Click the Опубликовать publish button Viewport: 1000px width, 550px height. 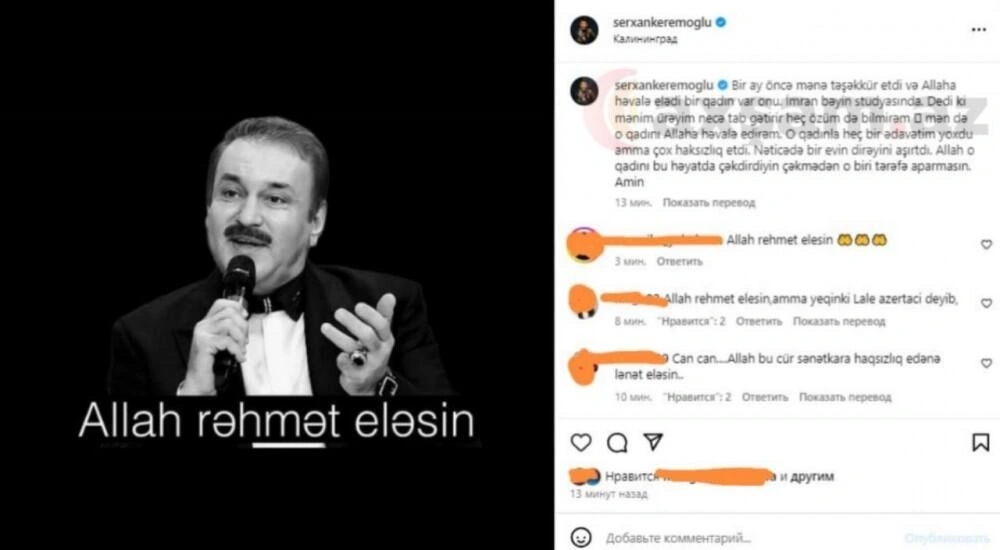coord(946,539)
